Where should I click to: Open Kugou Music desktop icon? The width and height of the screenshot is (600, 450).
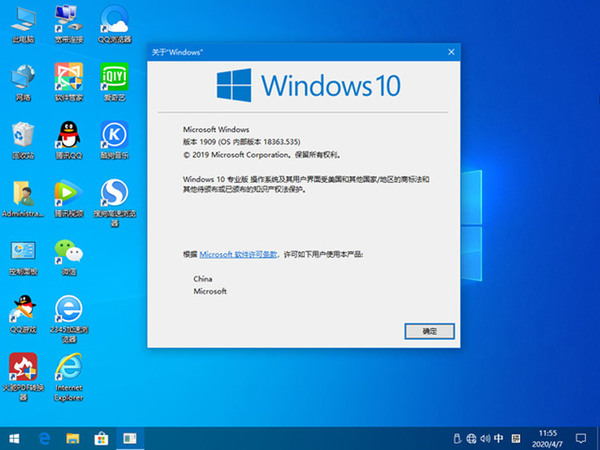pyautogui.click(x=115, y=136)
